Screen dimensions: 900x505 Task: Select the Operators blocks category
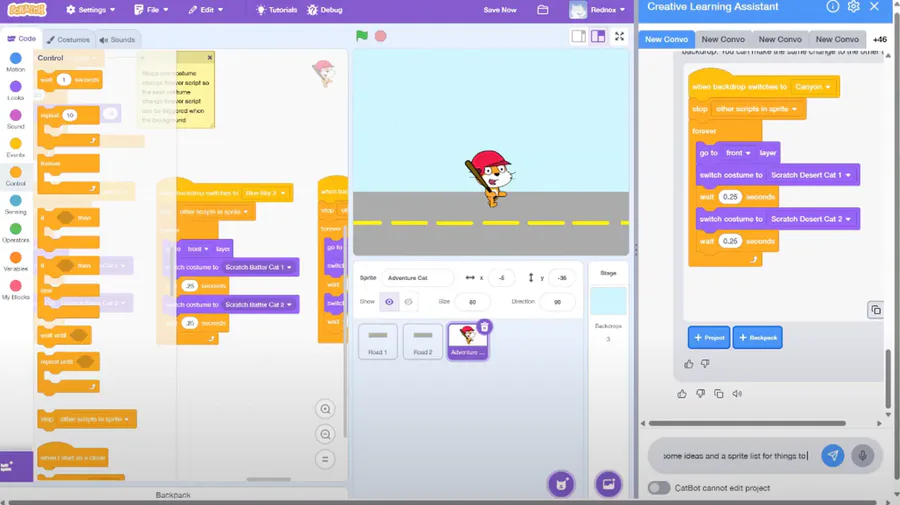pyautogui.click(x=15, y=233)
